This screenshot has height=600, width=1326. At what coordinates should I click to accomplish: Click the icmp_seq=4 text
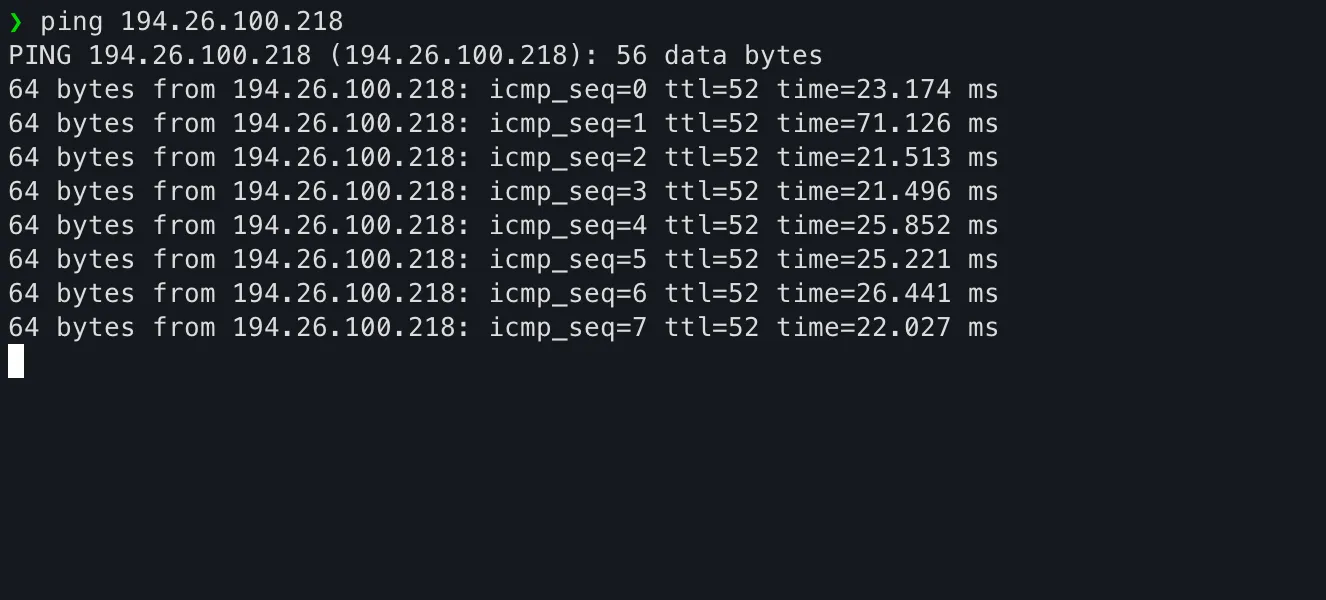(568, 226)
